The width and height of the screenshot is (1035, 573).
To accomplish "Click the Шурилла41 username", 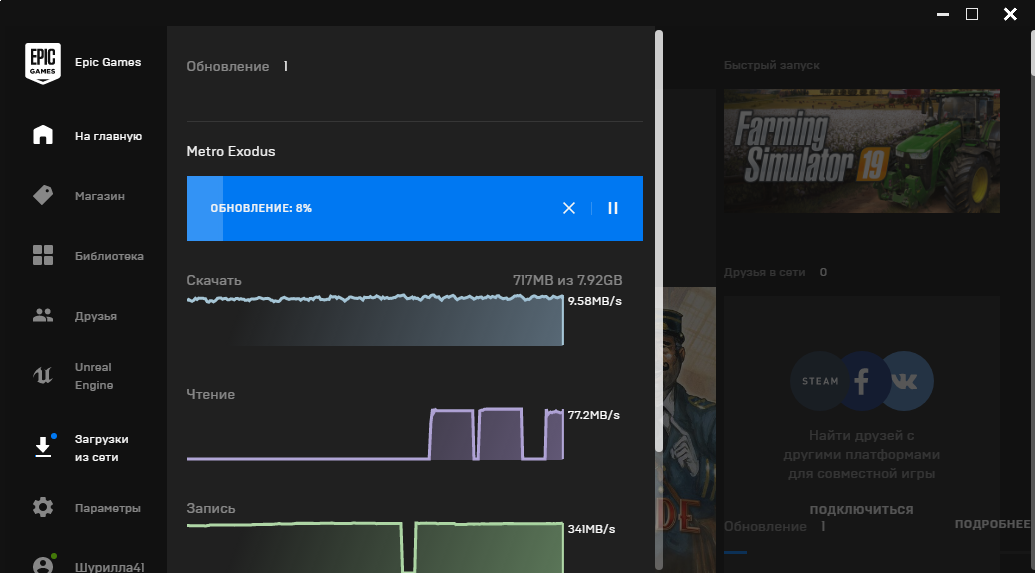I will point(110,566).
